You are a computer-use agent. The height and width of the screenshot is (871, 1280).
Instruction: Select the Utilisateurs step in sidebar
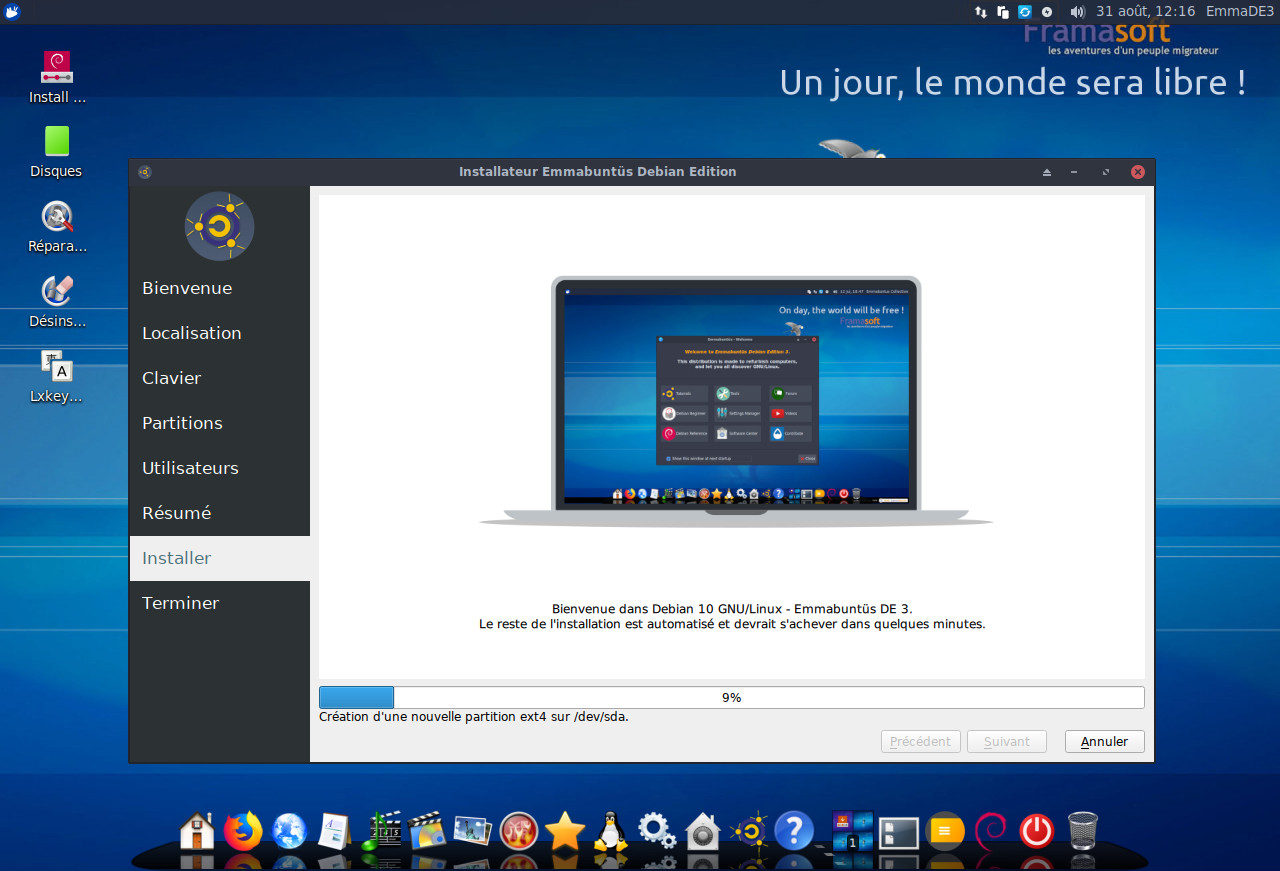pos(219,468)
